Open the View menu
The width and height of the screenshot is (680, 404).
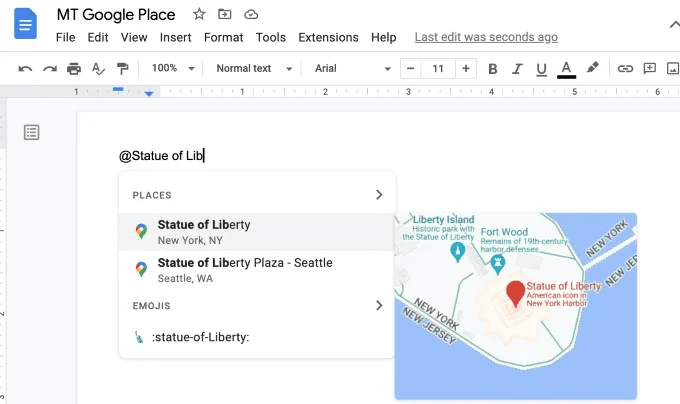[134, 38]
